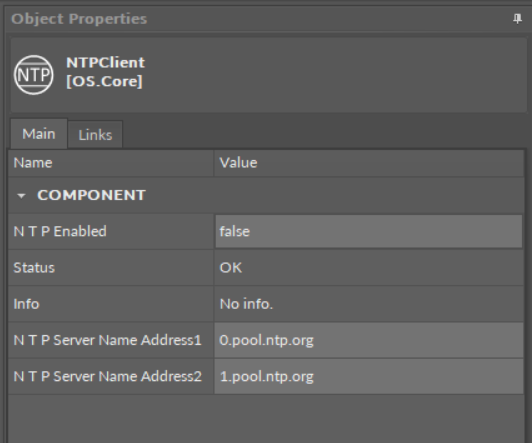The image size is (532, 443).
Task: Click the NTPClient [OS.Core] title text
Action: point(106,72)
